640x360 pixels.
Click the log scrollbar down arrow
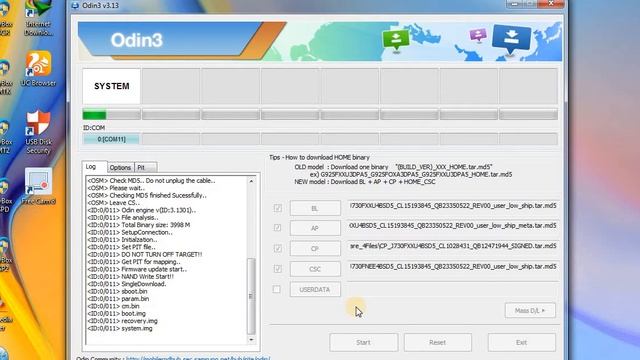(251, 339)
